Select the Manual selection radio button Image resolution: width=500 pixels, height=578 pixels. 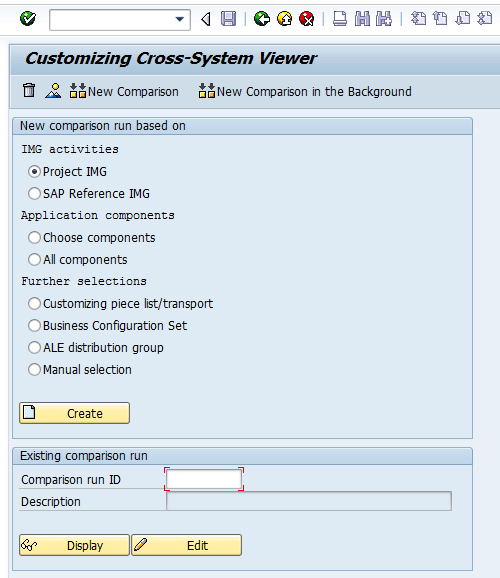pyautogui.click(x=34, y=369)
